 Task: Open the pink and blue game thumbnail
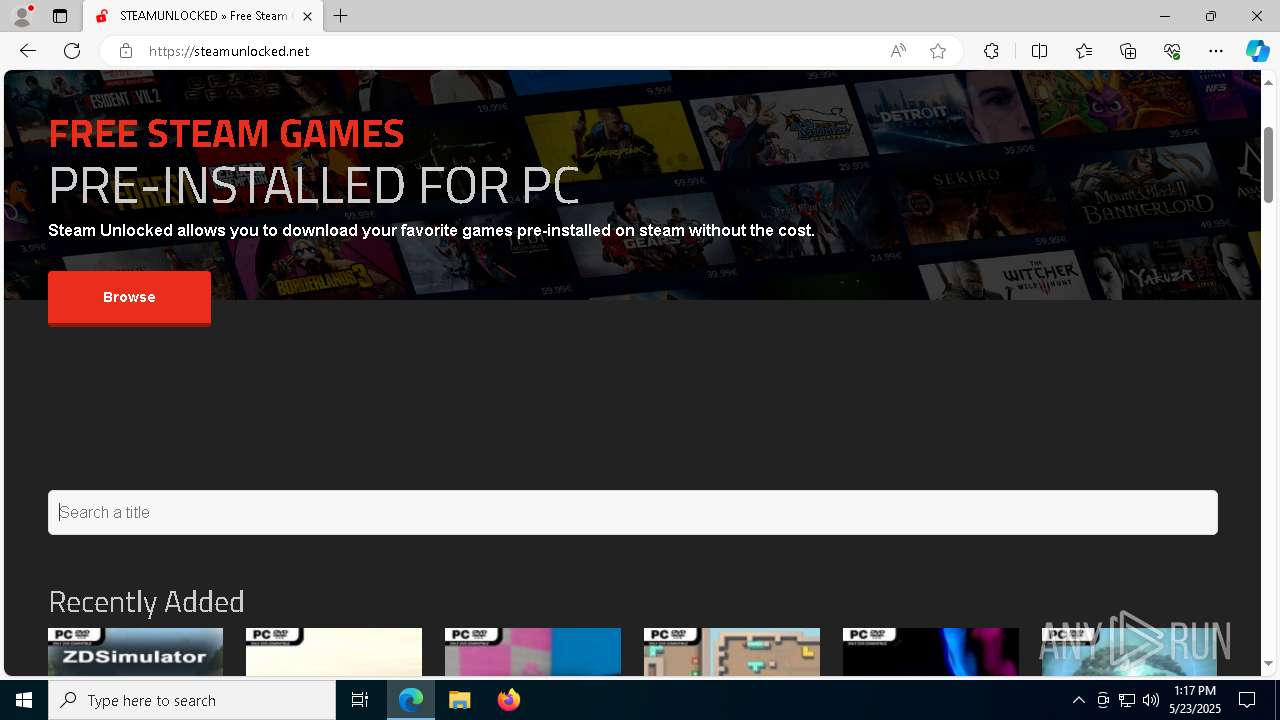tap(533, 652)
